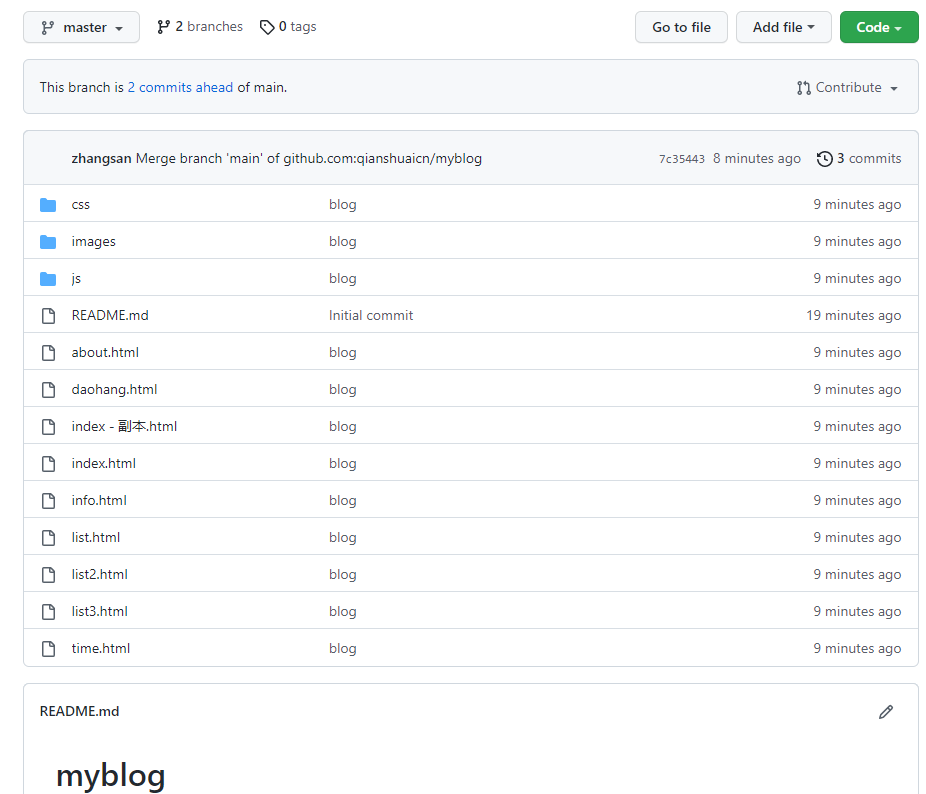
Task: Open the Initial commit message link
Action: point(371,315)
